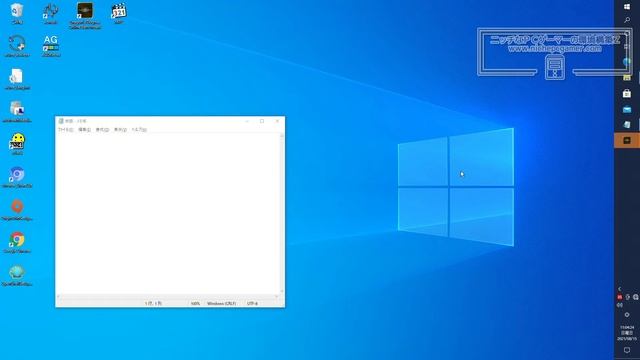Select the white document file desktop icon
The image size is (640, 360).
pyautogui.click(x=17, y=79)
